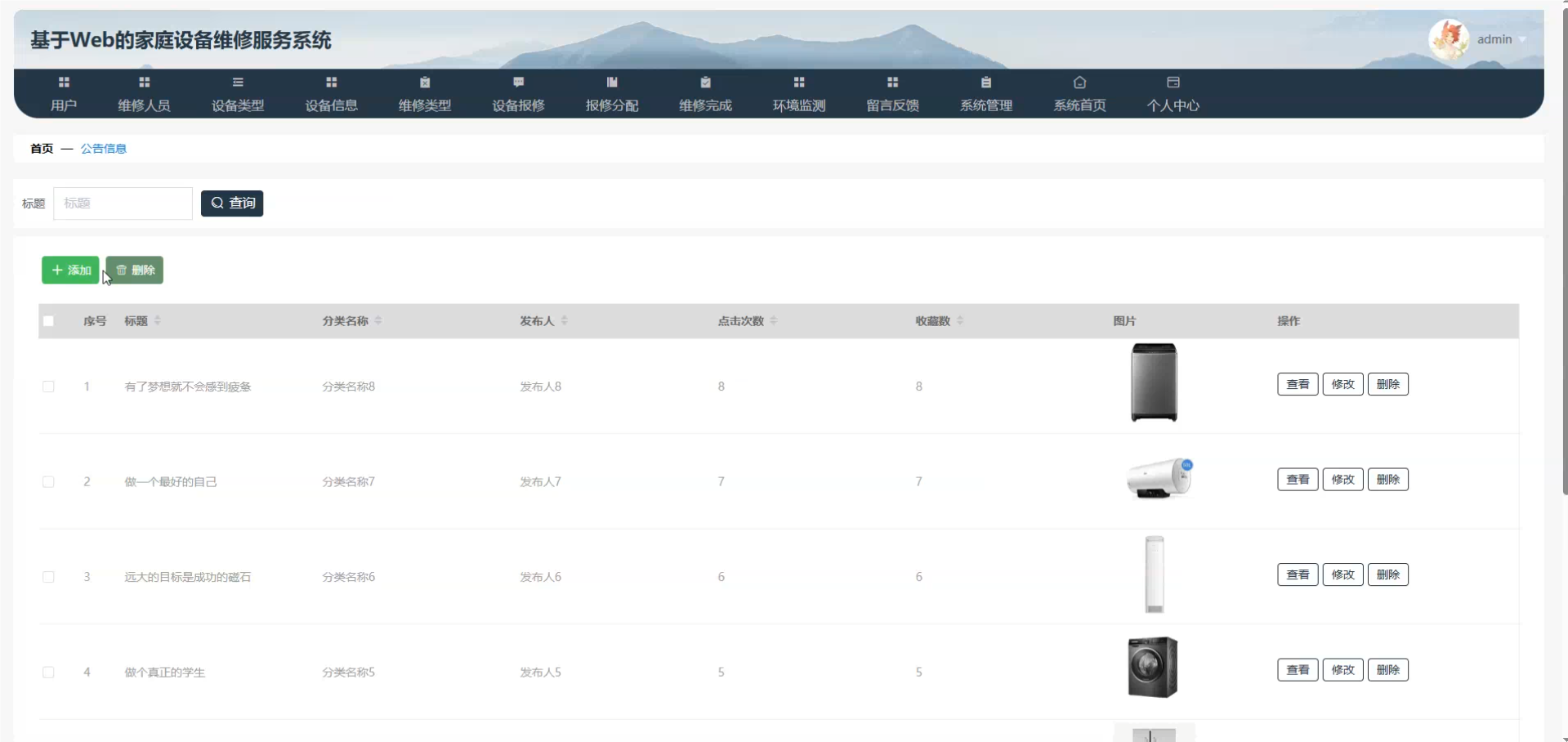Sort table by 标题 column arrows
The height and width of the screenshot is (742, 1568).
[x=158, y=320]
